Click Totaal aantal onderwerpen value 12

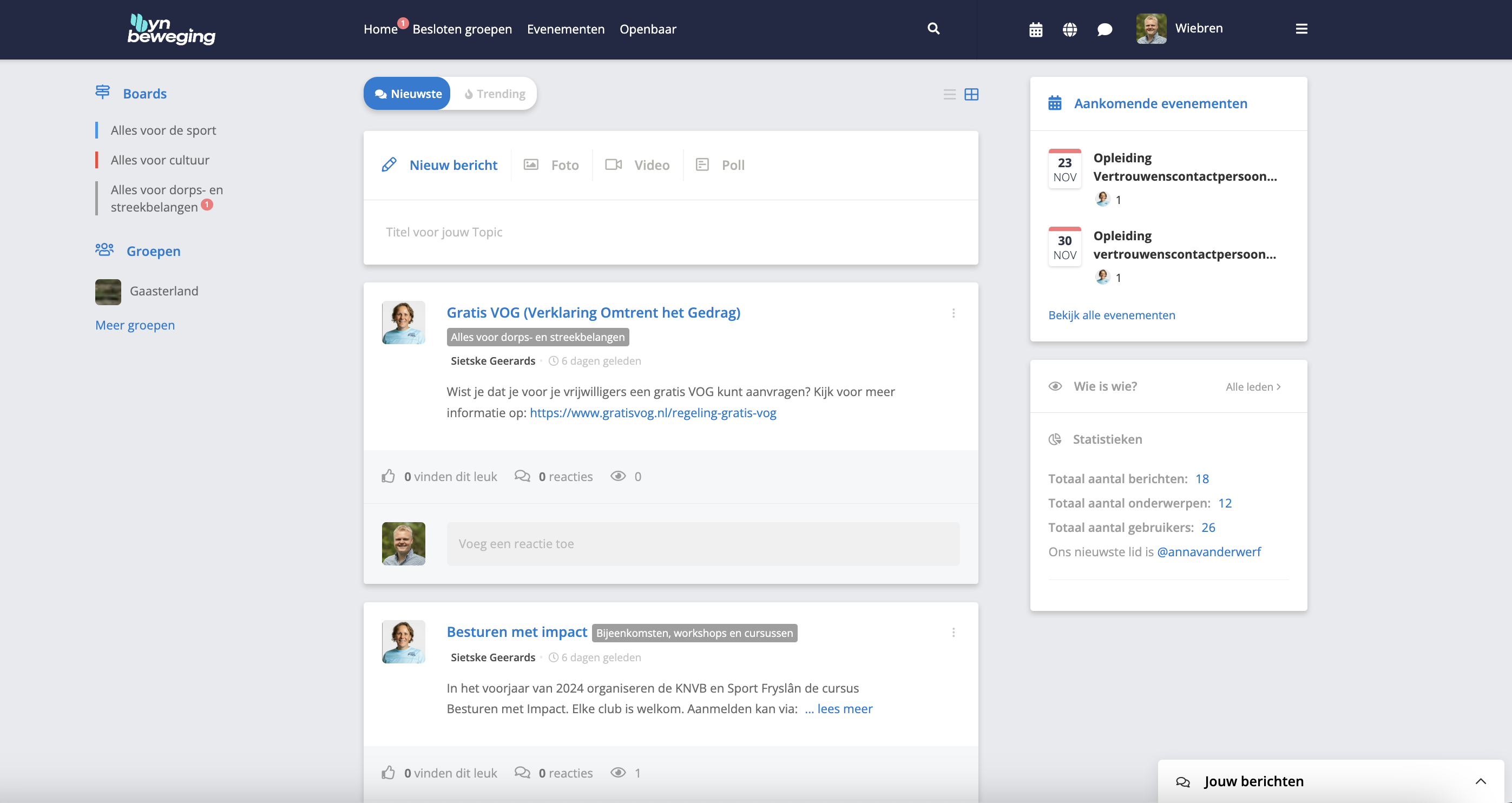1225,503
